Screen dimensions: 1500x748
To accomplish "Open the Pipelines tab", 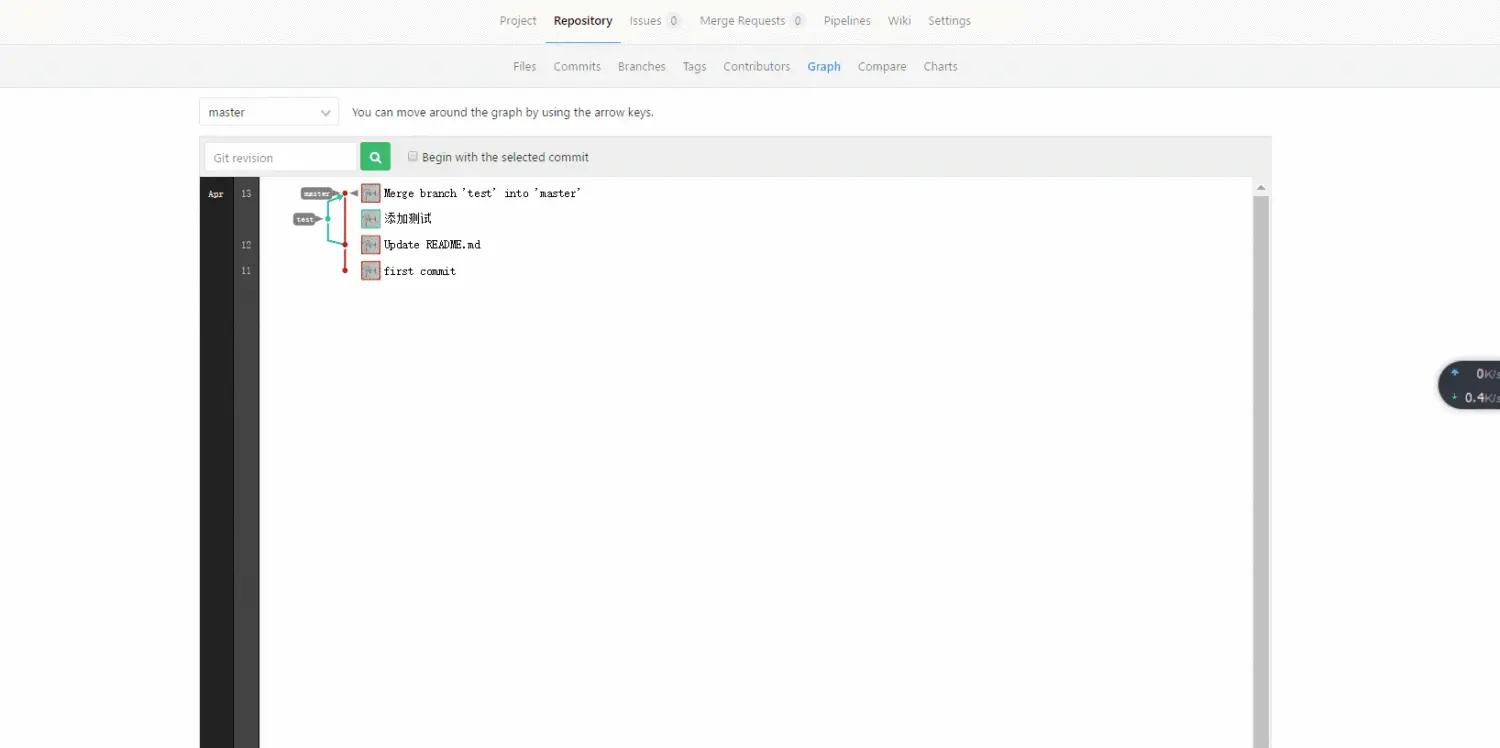I will (847, 21).
